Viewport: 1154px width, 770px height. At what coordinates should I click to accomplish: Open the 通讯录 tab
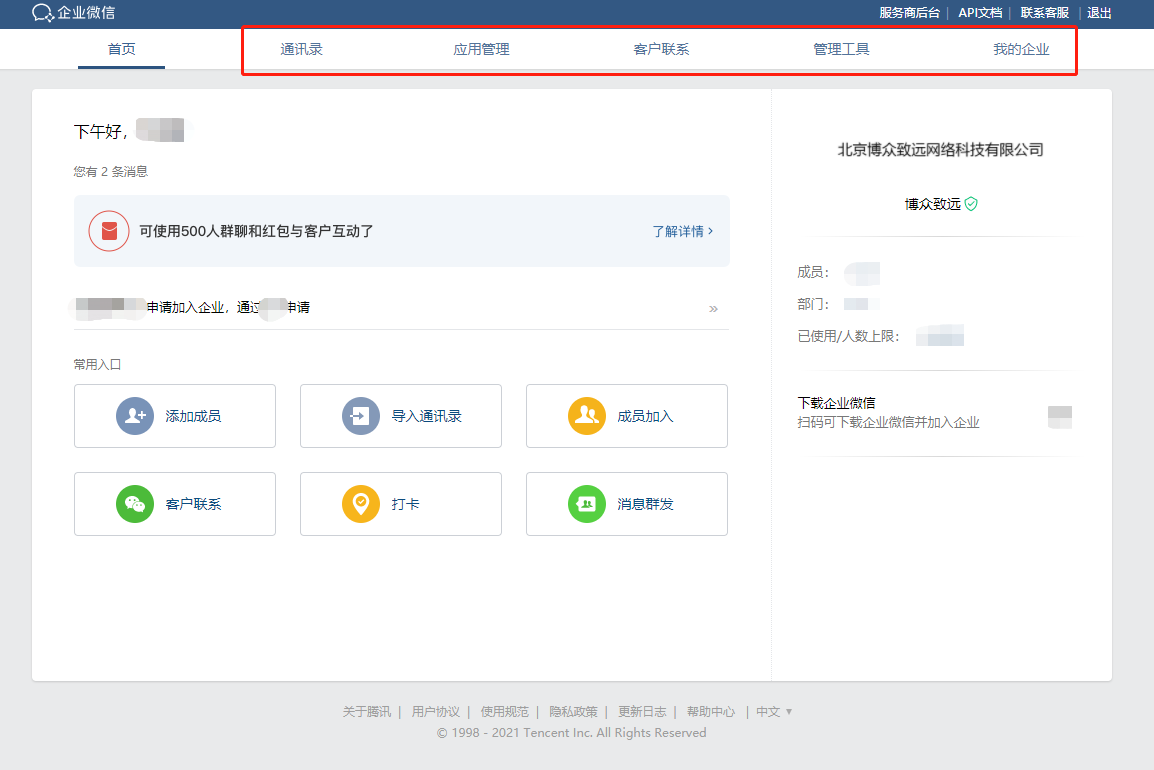pyautogui.click(x=302, y=49)
